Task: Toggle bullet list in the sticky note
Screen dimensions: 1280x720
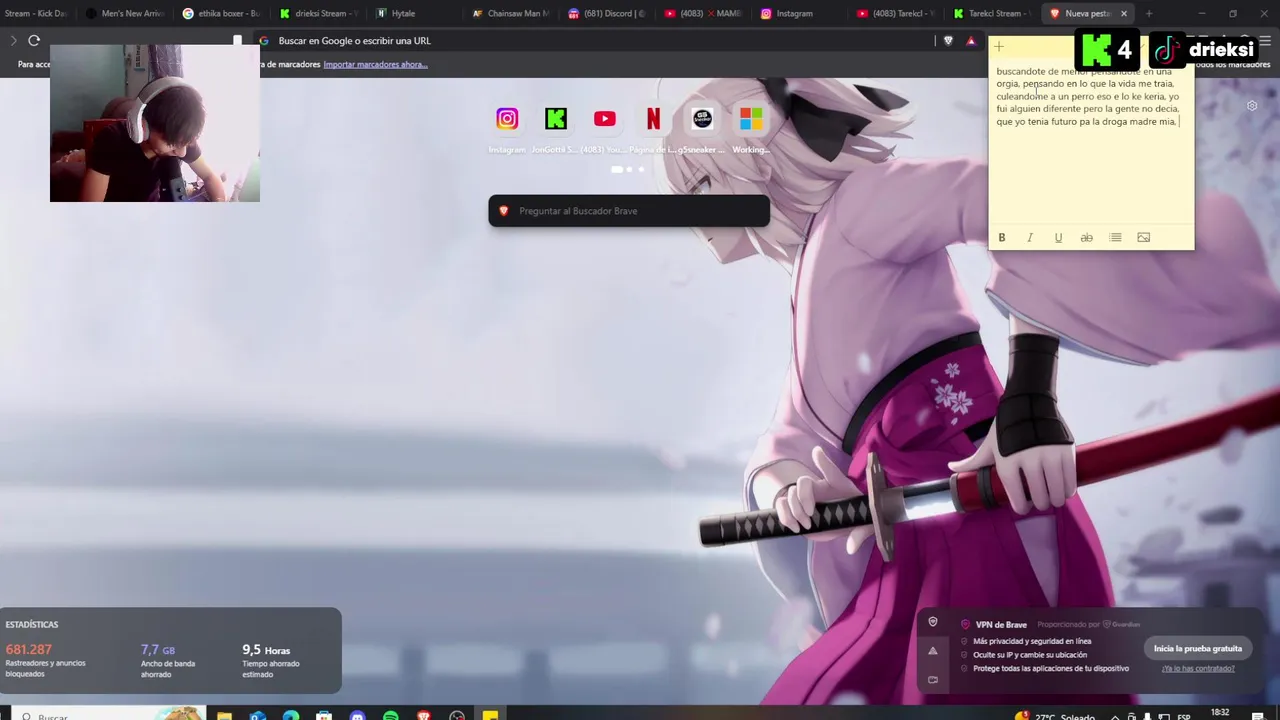Action: (1115, 237)
